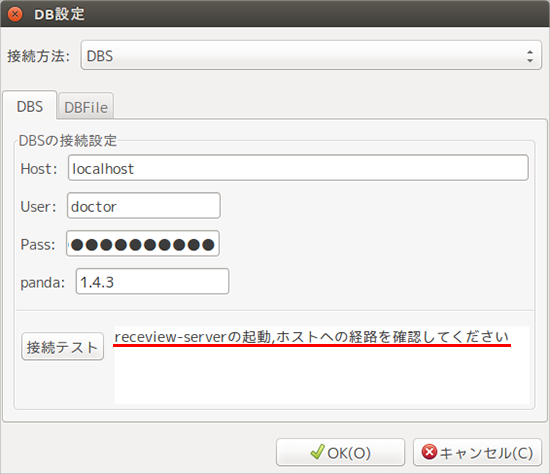
Task: Click the receview-server error message text
Action: coord(311,337)
